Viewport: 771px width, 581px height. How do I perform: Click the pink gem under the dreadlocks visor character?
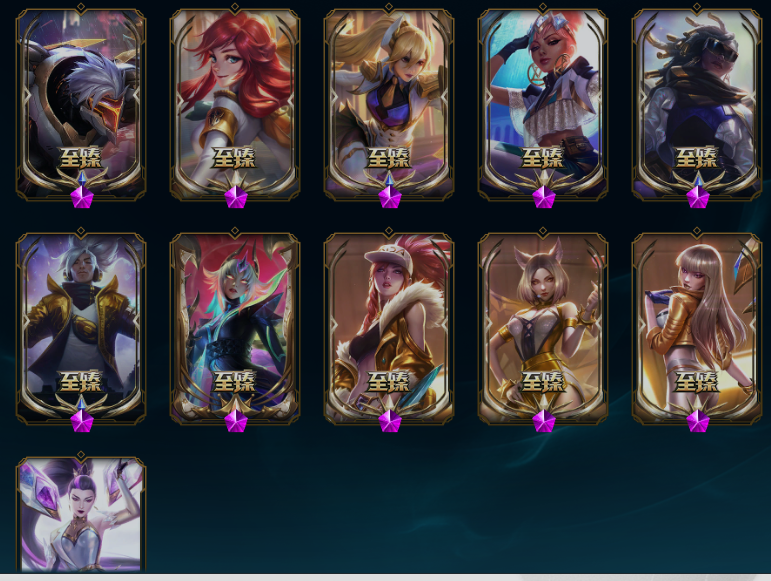click(698, 197)
